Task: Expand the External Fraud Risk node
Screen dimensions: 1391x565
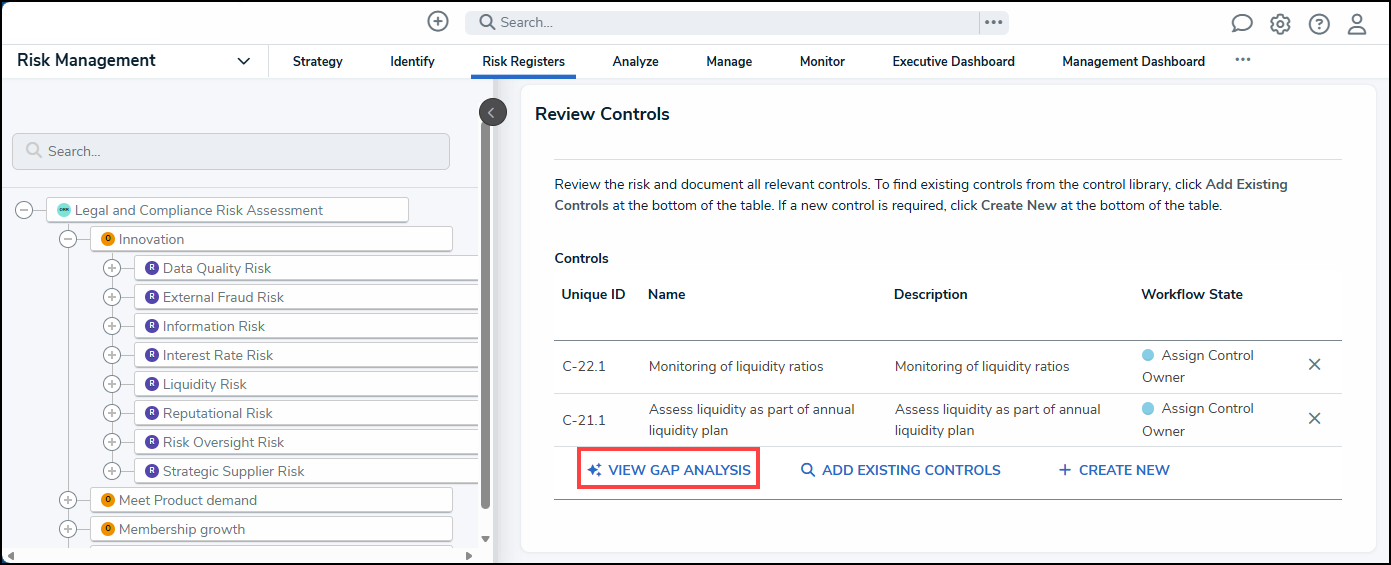Action: pos(112,297)
